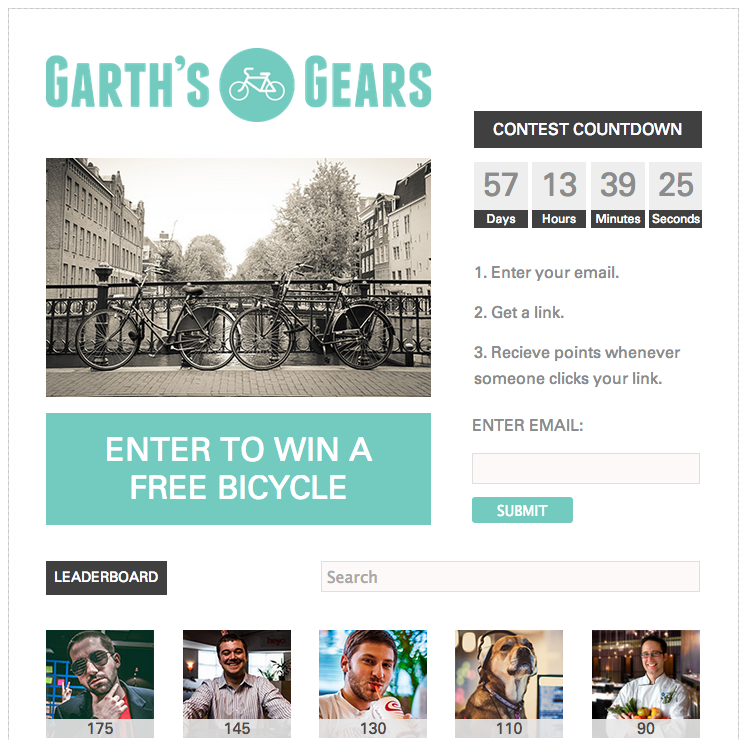Open the profile photo scoring 130 points
The height and width of the screenshot is (740, 746).
click(373, 683)
